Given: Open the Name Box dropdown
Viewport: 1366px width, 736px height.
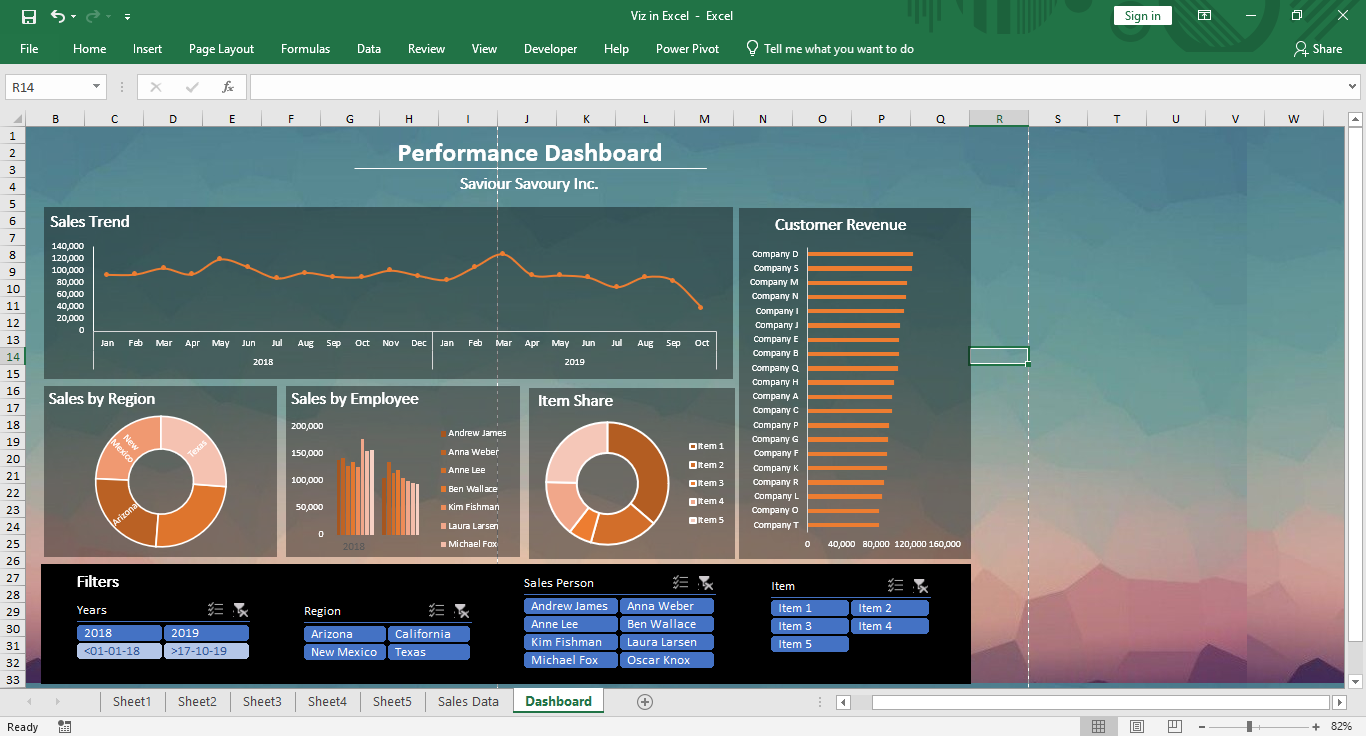Looking at the screenshot, I should pos(95,86).
